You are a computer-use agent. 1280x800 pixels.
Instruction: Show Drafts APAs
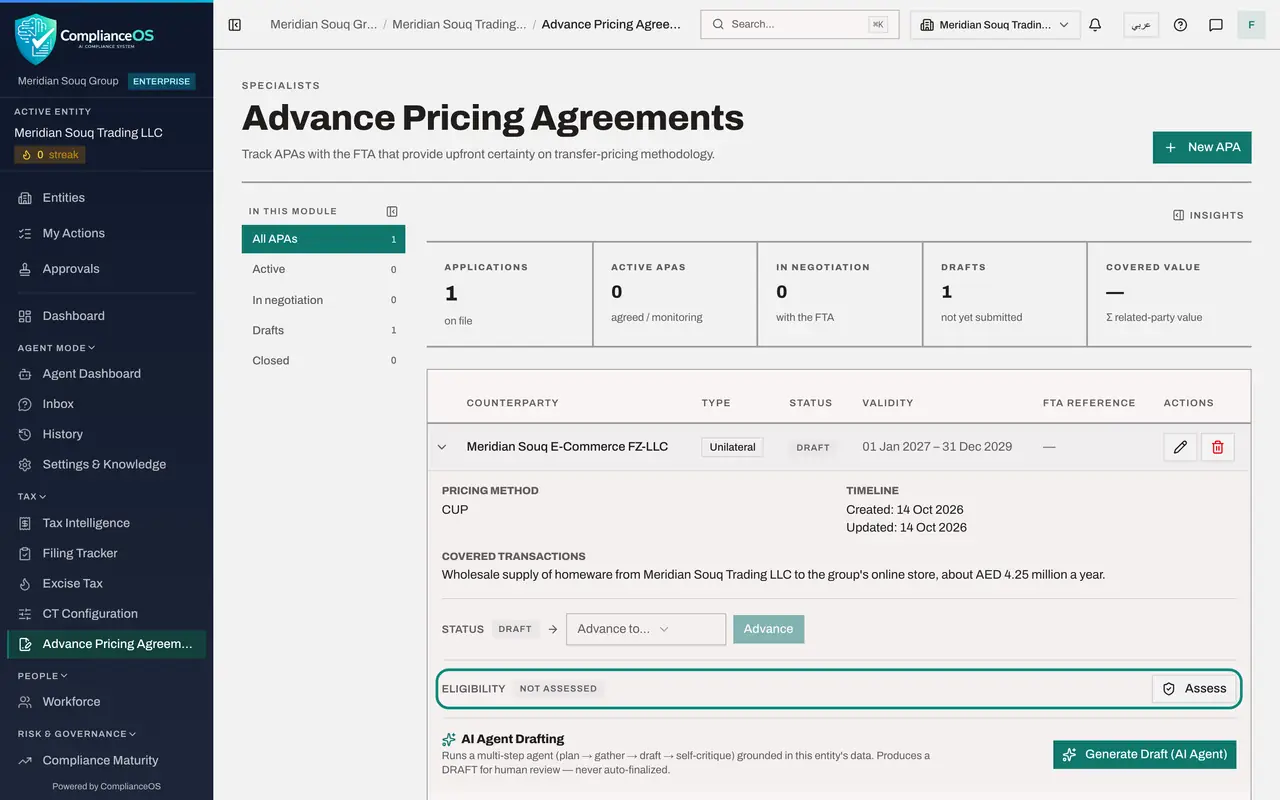pyautogui.click(x=323, y=330)
